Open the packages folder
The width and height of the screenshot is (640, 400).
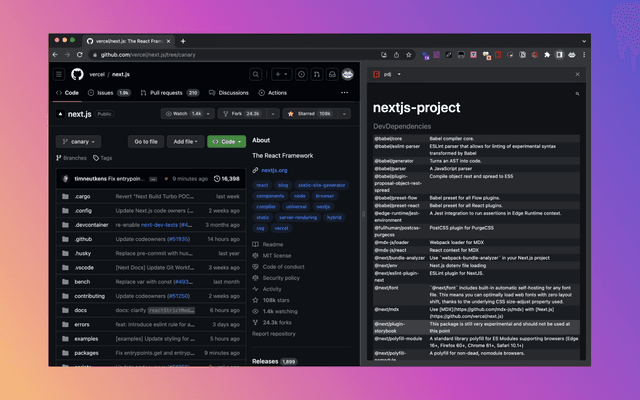pos(86,353)
